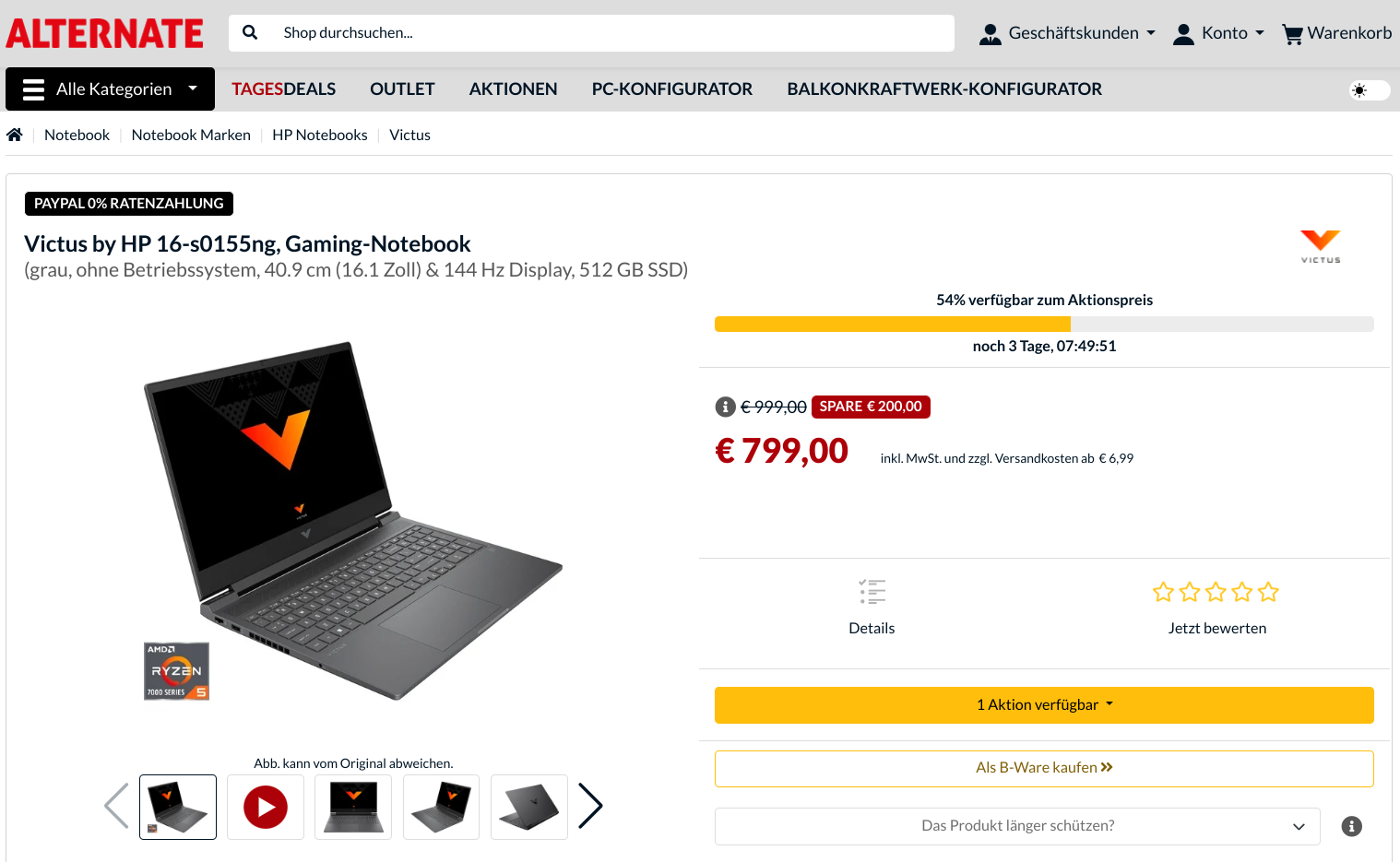Expand Das Produkt länger schützen selector
The image size is (1400, 862).
1017,826
